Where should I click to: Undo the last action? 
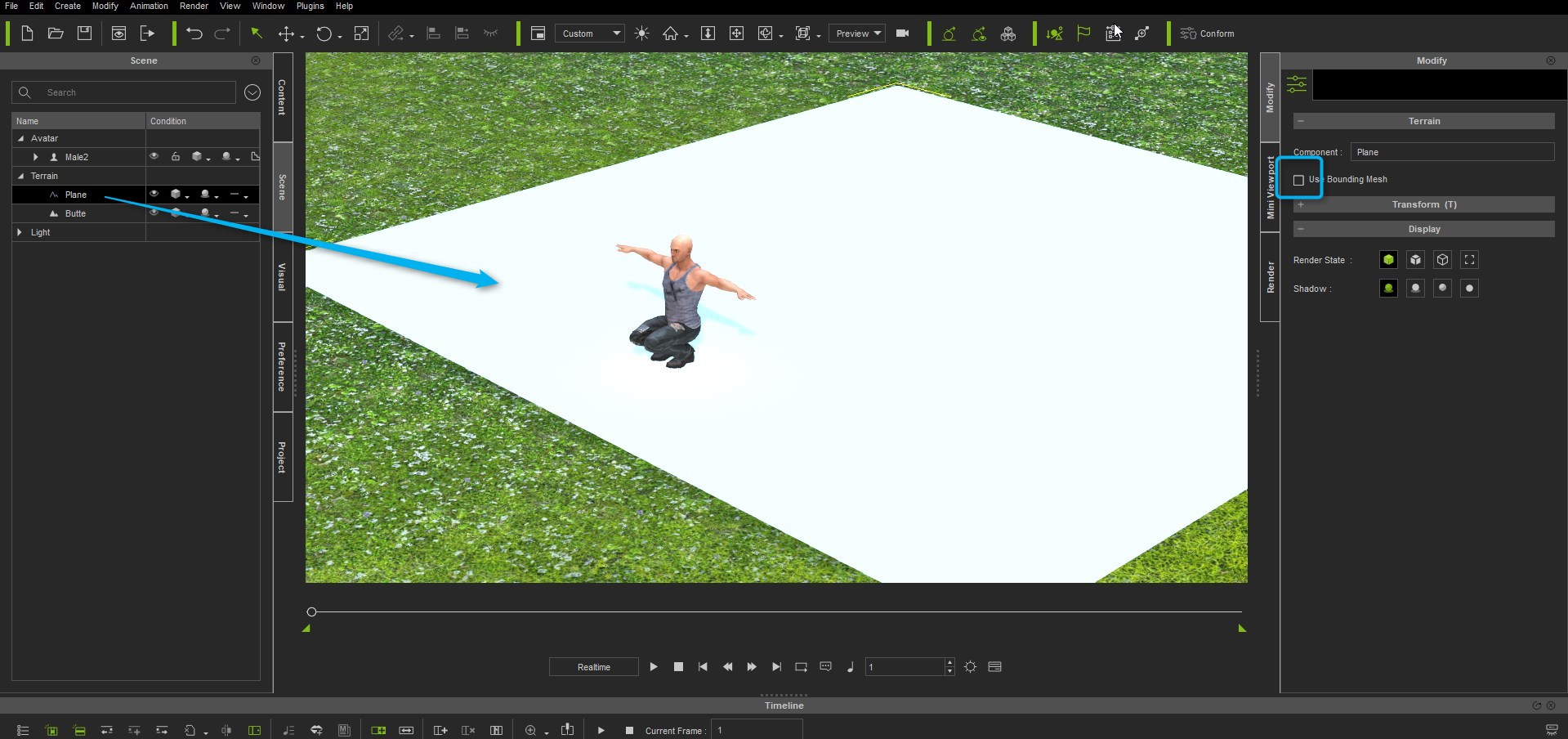[x=194, y=34]
